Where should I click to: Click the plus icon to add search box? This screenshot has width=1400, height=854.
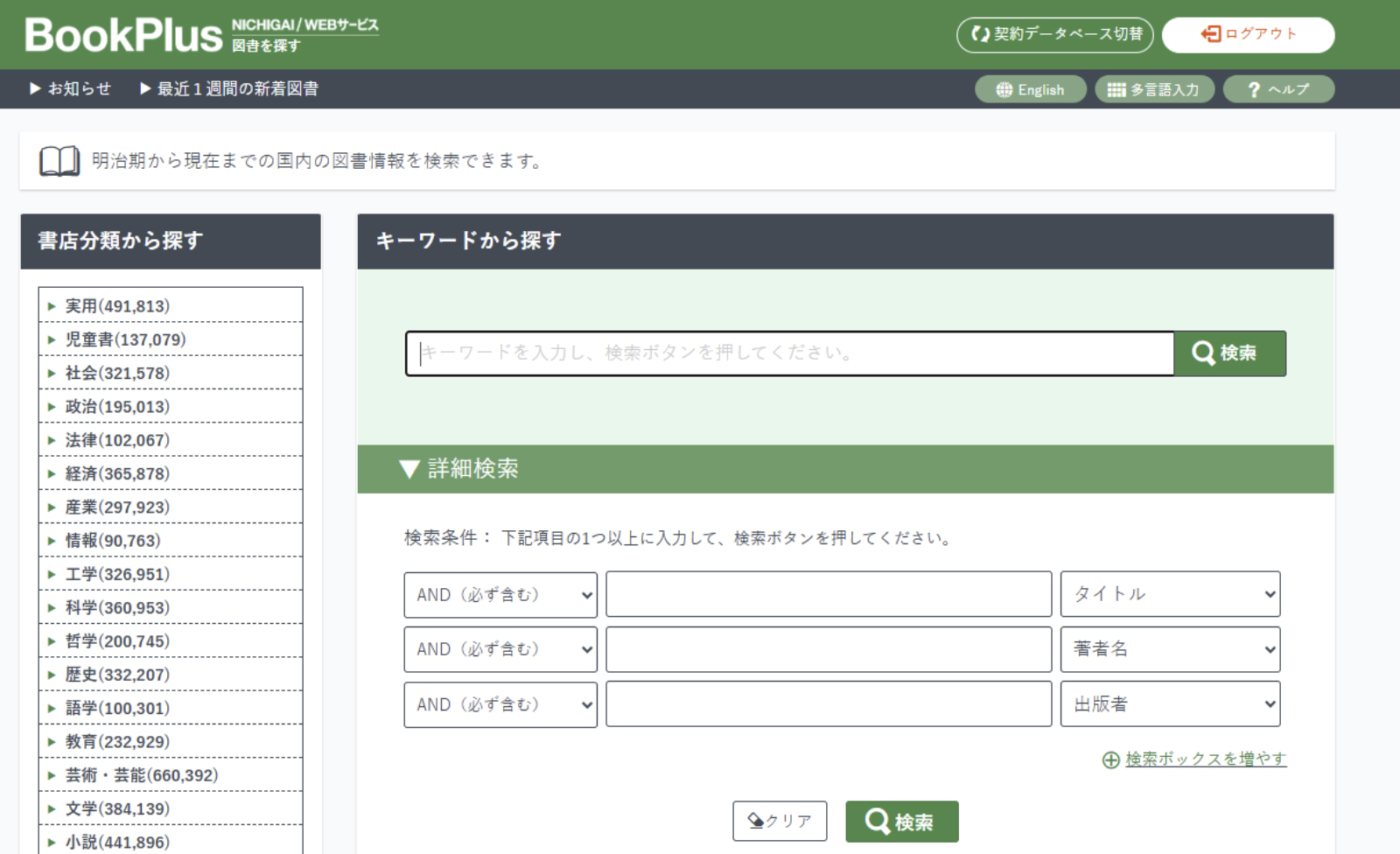pyautogui.click(x=1110, y=759)
